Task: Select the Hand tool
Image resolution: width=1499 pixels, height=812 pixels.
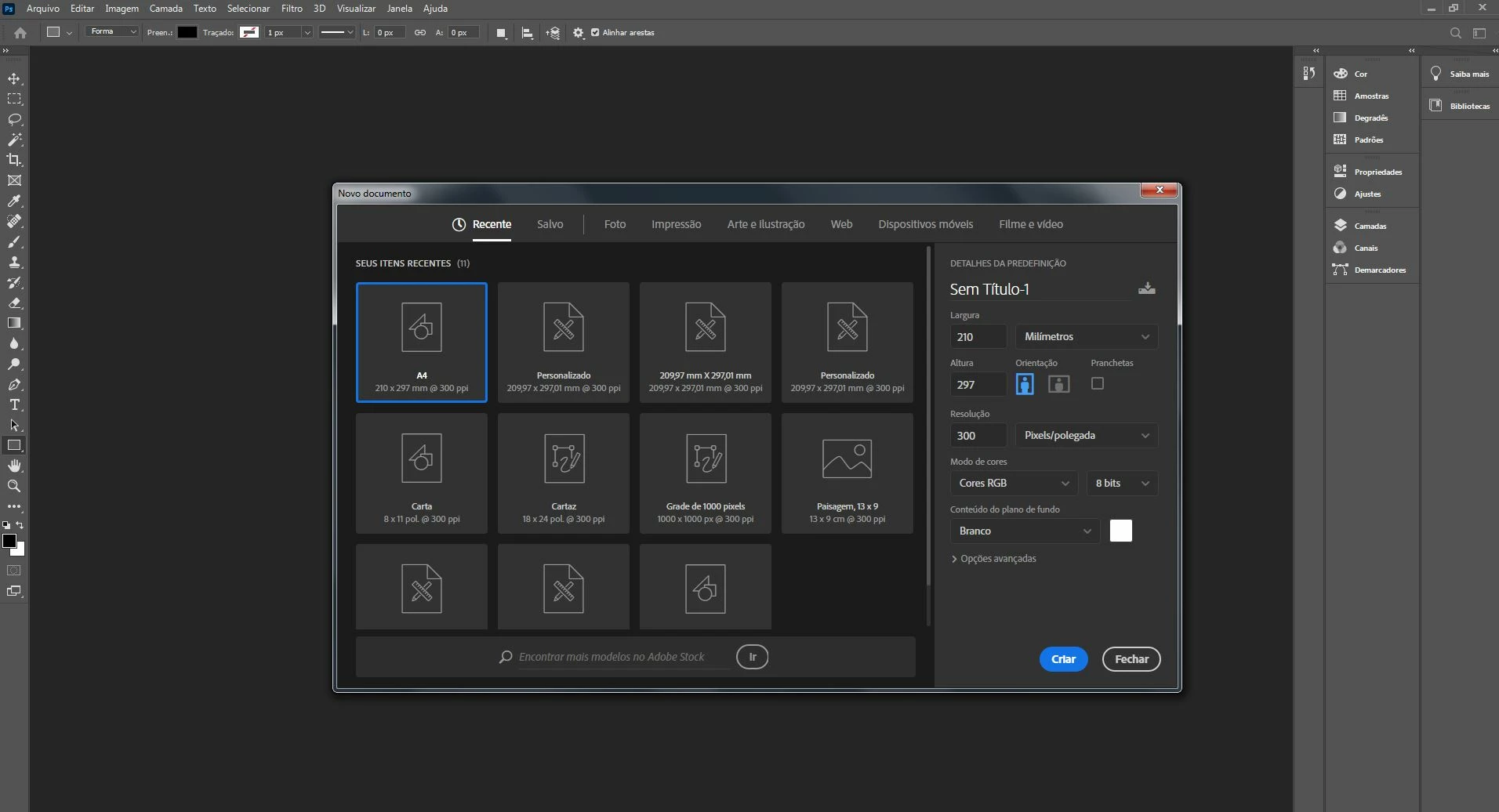Action: tap(14, 466)
